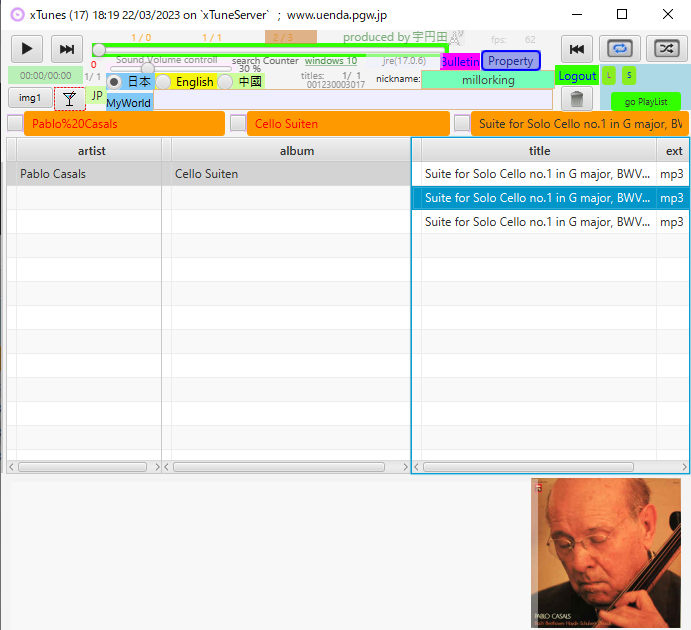This screenshot has height=630, width=691.
Task: Click the trash can delete icon
Action: coord(576,99)
